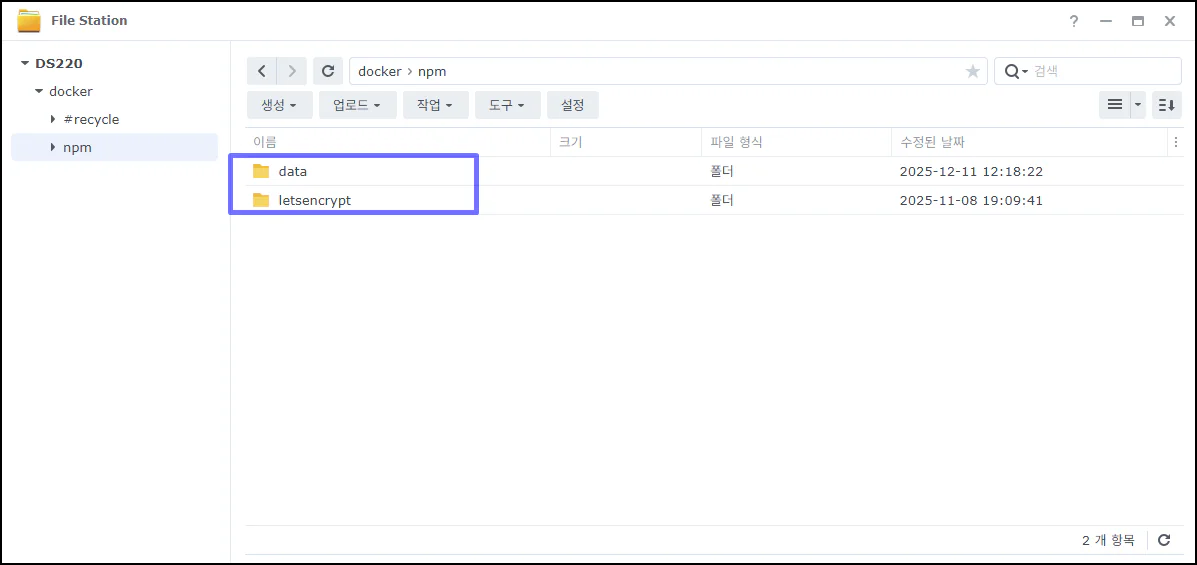Click the search magnifier icon
The height and width of the screenshot is (565, 1197).
pyautogui.click(x=1013, y=71)
